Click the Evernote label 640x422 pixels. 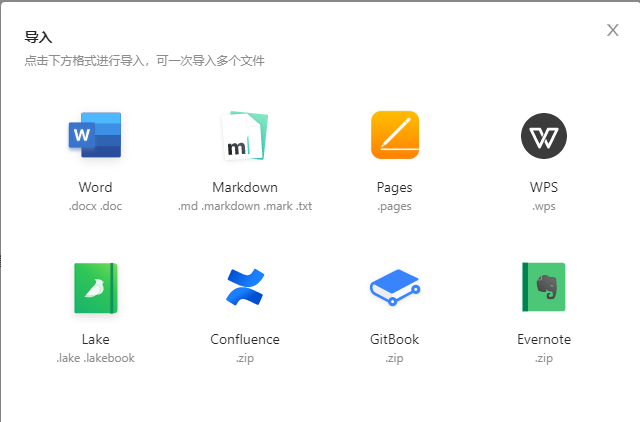coord(544,339)
